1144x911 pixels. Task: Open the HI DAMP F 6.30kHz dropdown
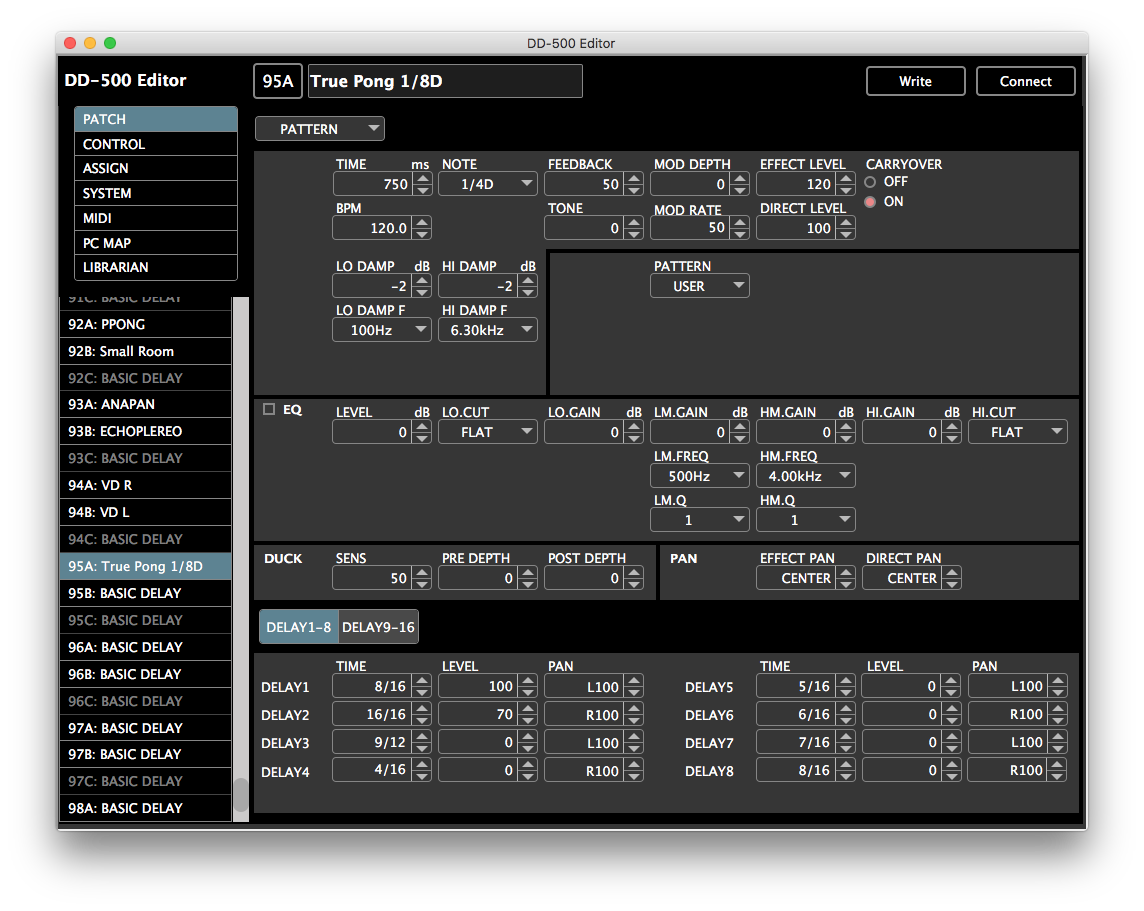[x=487, y=330]
